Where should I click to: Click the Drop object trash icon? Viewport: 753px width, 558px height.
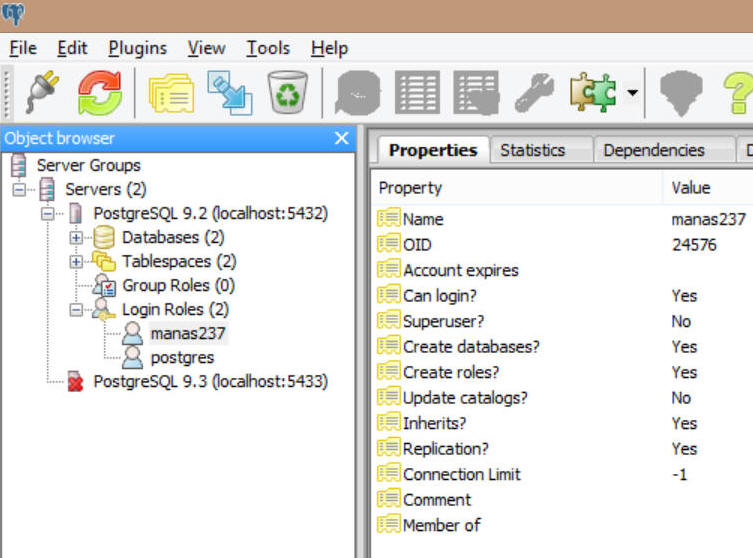tap(287, 92)
